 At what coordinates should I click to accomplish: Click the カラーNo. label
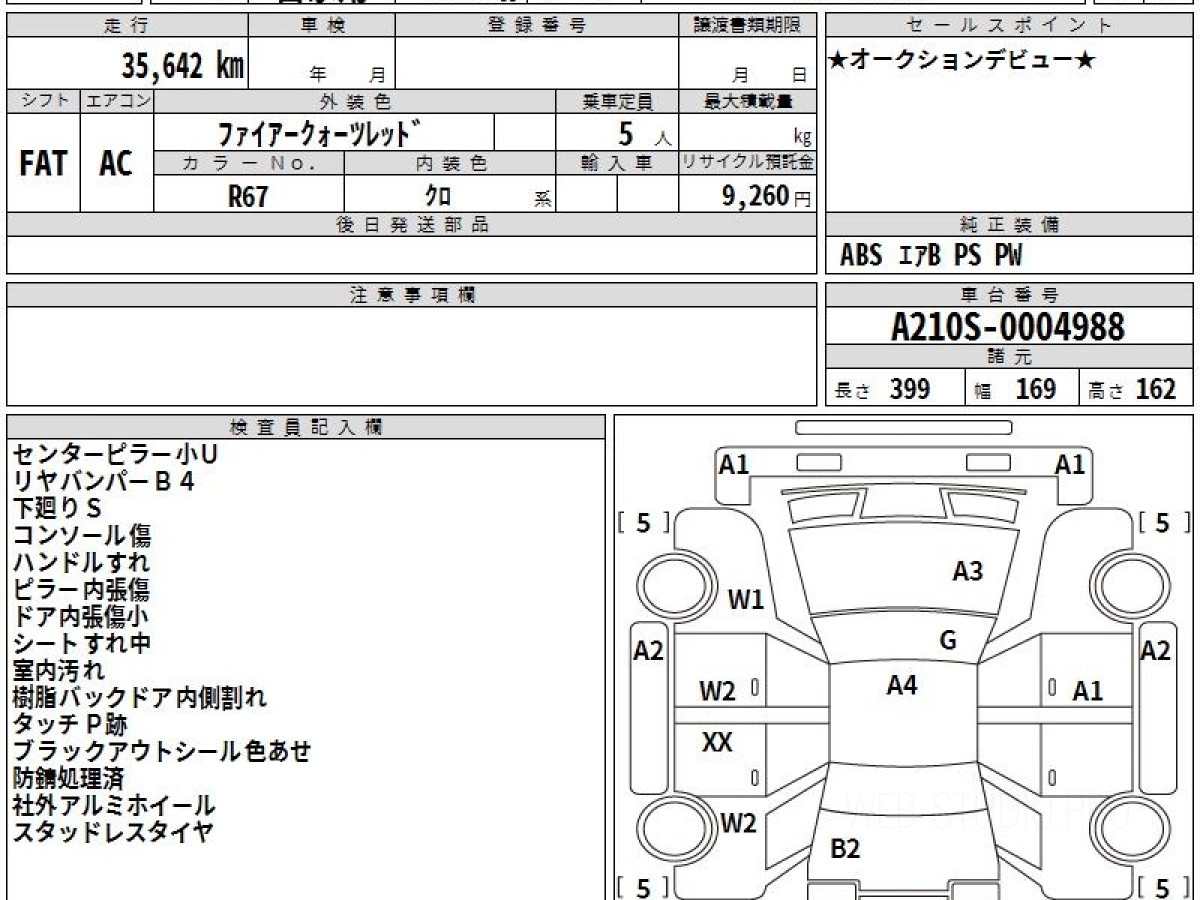pyautogui.click(x=249, y=163)
